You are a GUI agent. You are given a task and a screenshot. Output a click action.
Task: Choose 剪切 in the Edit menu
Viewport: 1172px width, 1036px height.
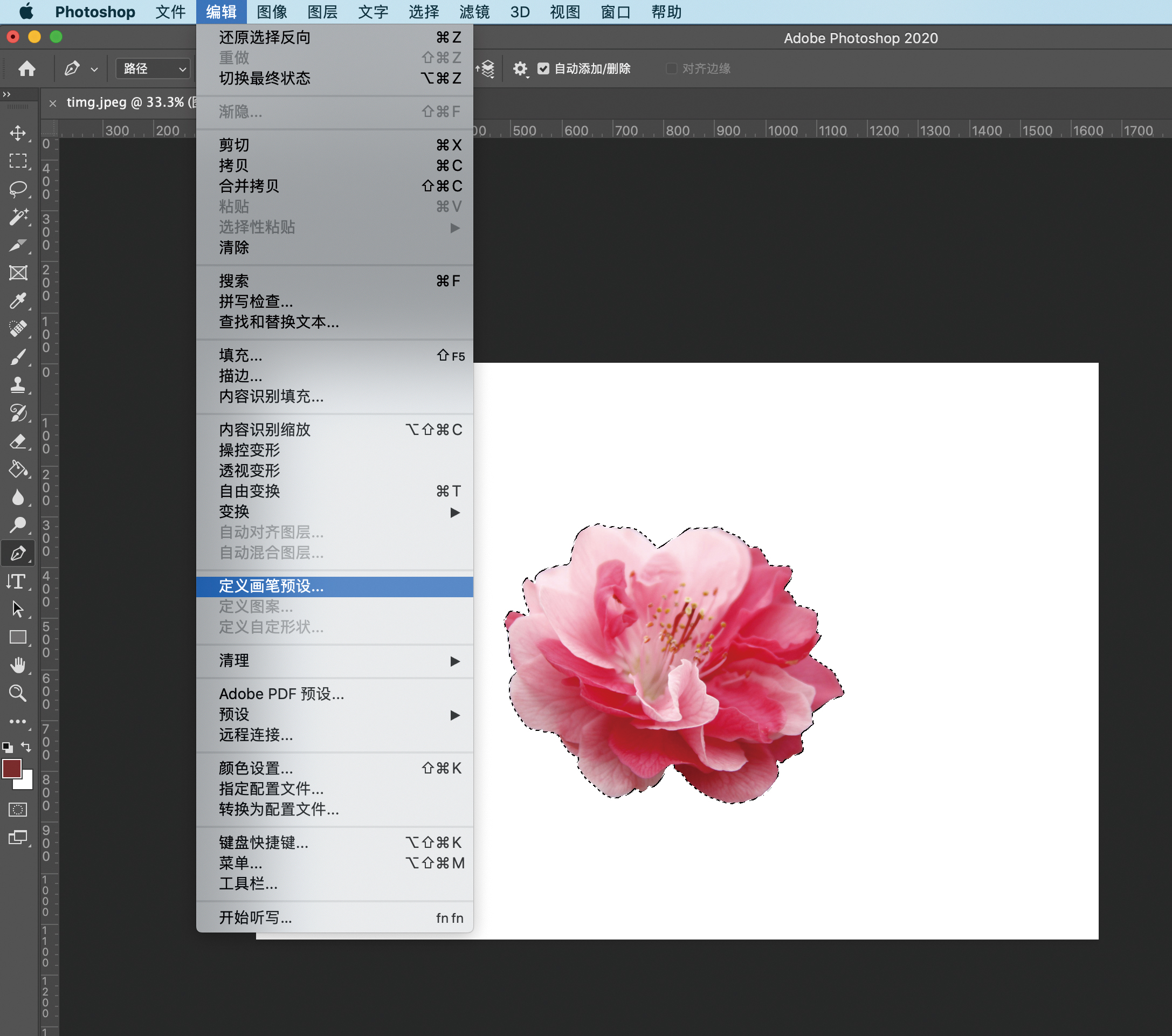(335, 146)
